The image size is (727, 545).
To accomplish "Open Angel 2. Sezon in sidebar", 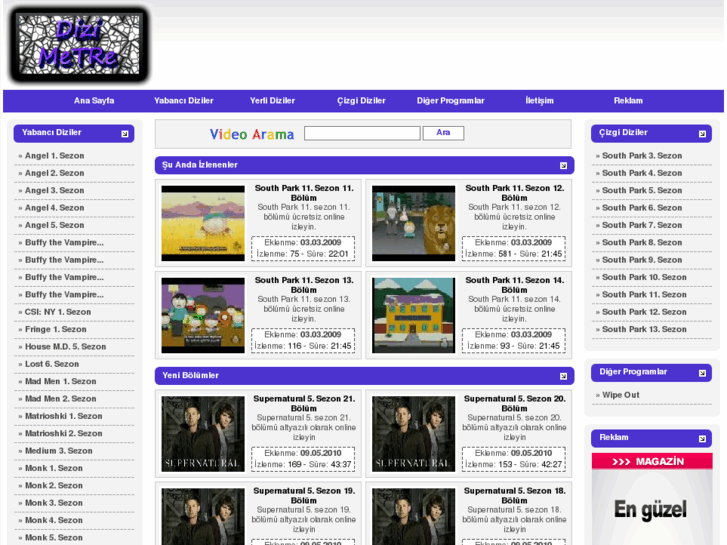I will coord(54,173).
